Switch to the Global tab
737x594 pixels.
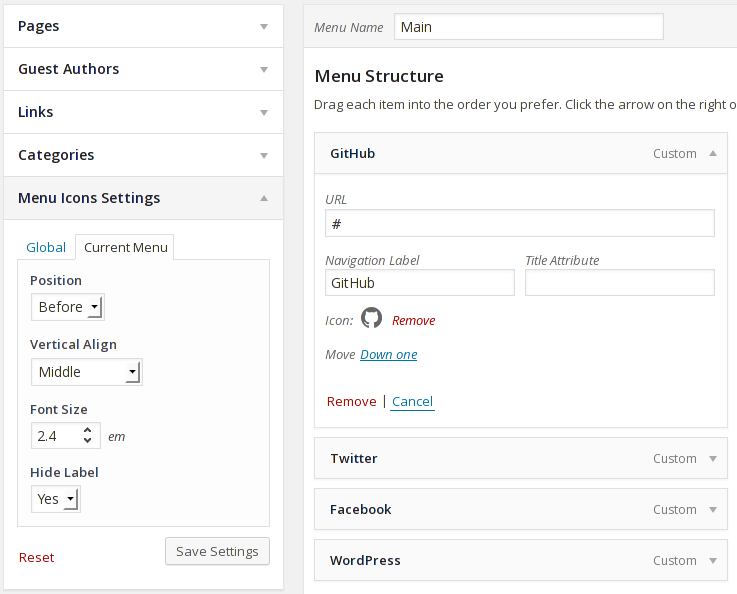pyautogui.click(x=46, y=247)
